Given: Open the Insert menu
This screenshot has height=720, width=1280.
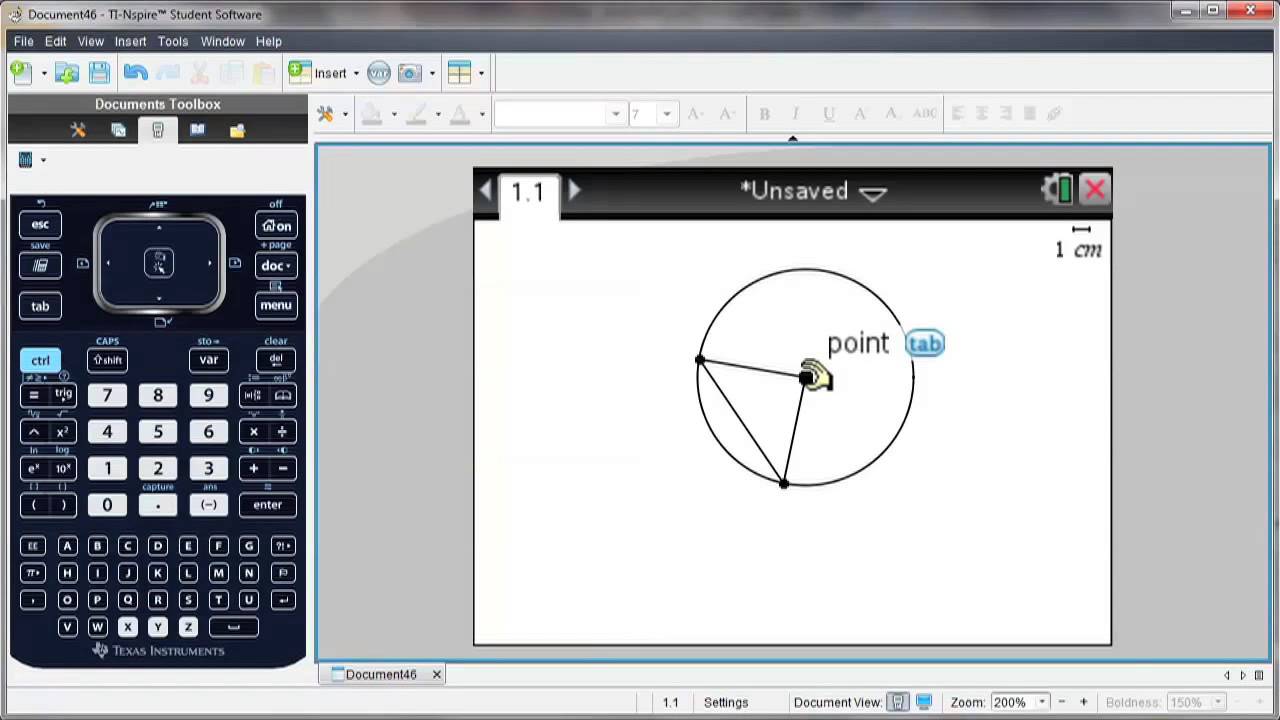Looking at the screenshot, I should coord(131,41).
